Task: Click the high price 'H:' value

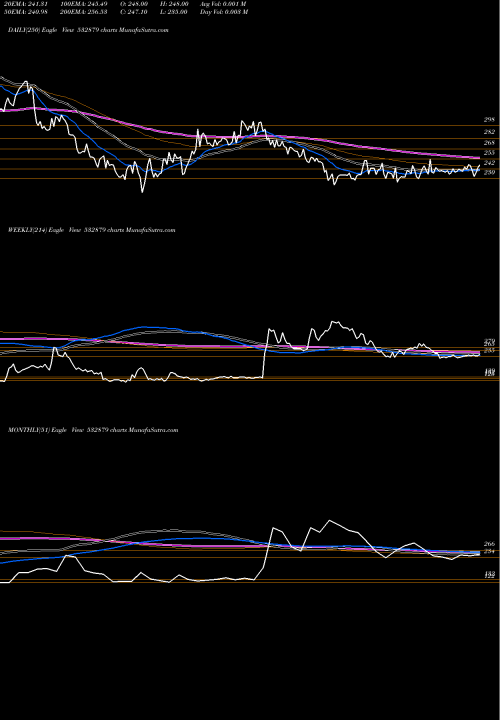Action: (173, 4)
